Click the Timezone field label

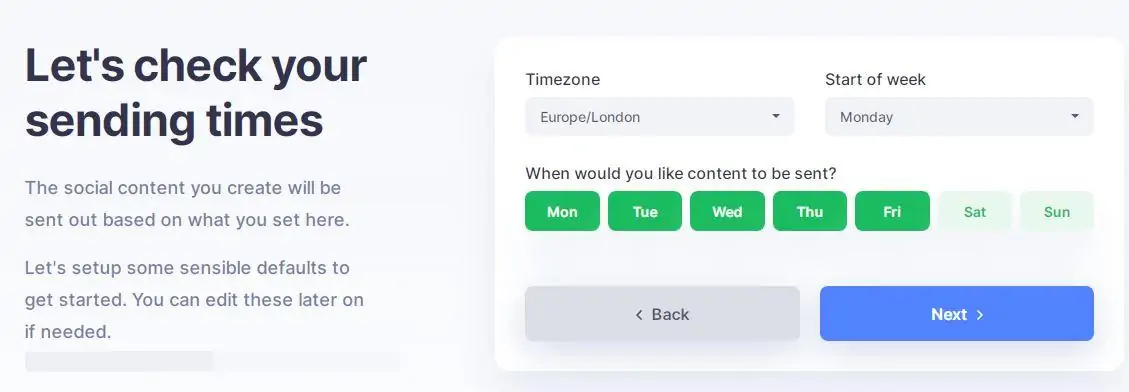[562, 79]
